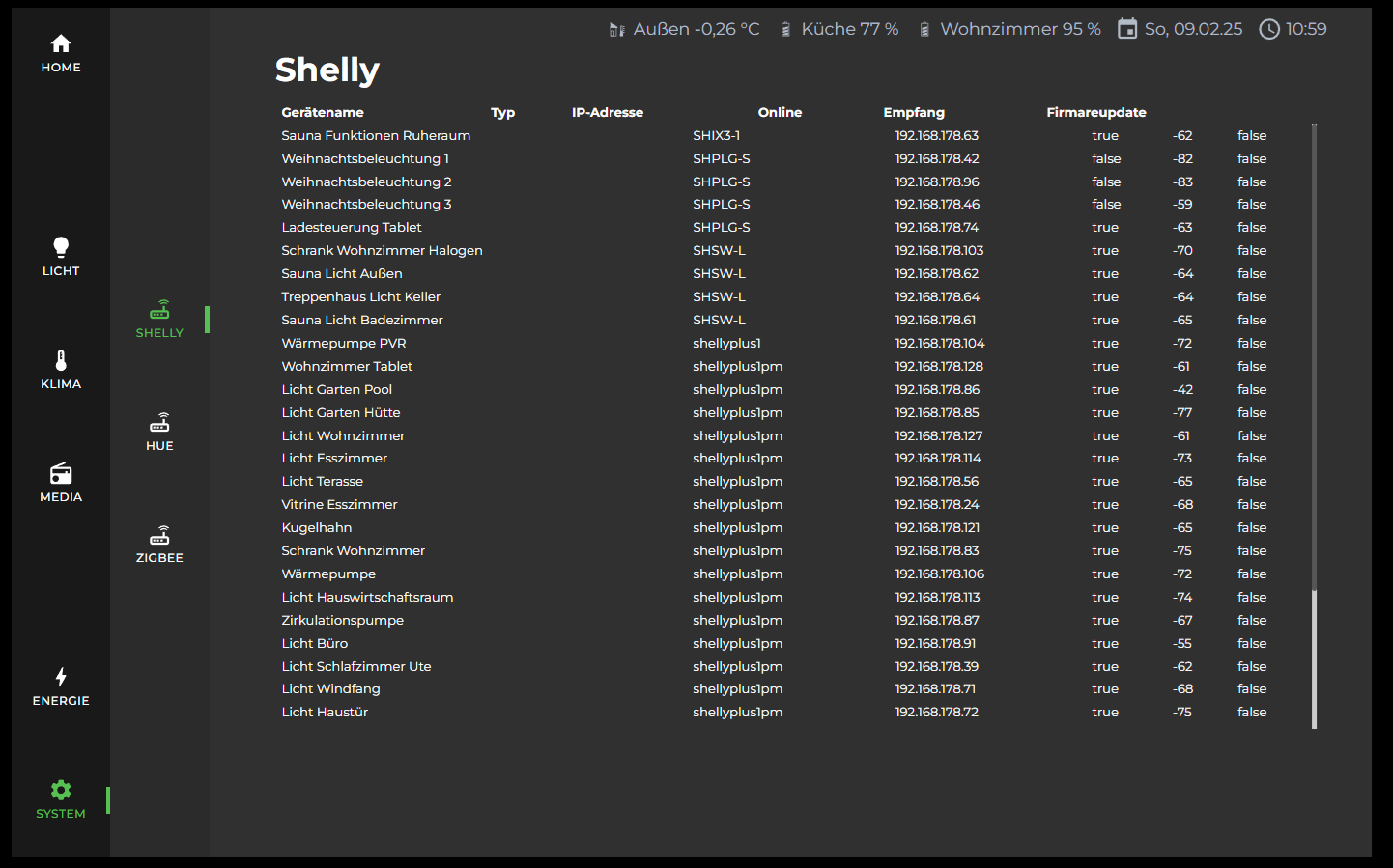Select the Licht Wohnzimmer device
1393x868 pixels.
click(x=343, y=436)
